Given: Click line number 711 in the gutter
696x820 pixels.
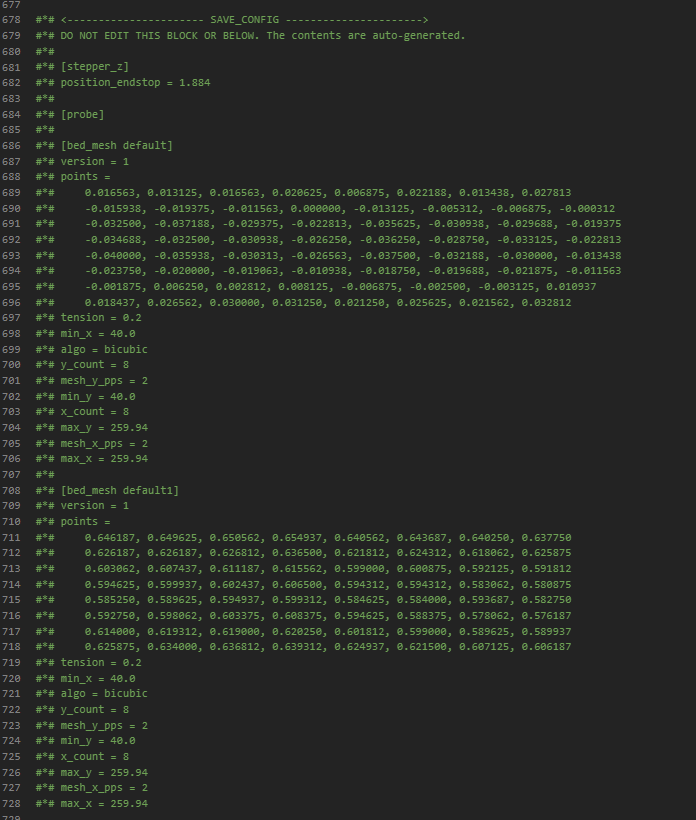Looking at the screenshot, I should coord(11,537).
